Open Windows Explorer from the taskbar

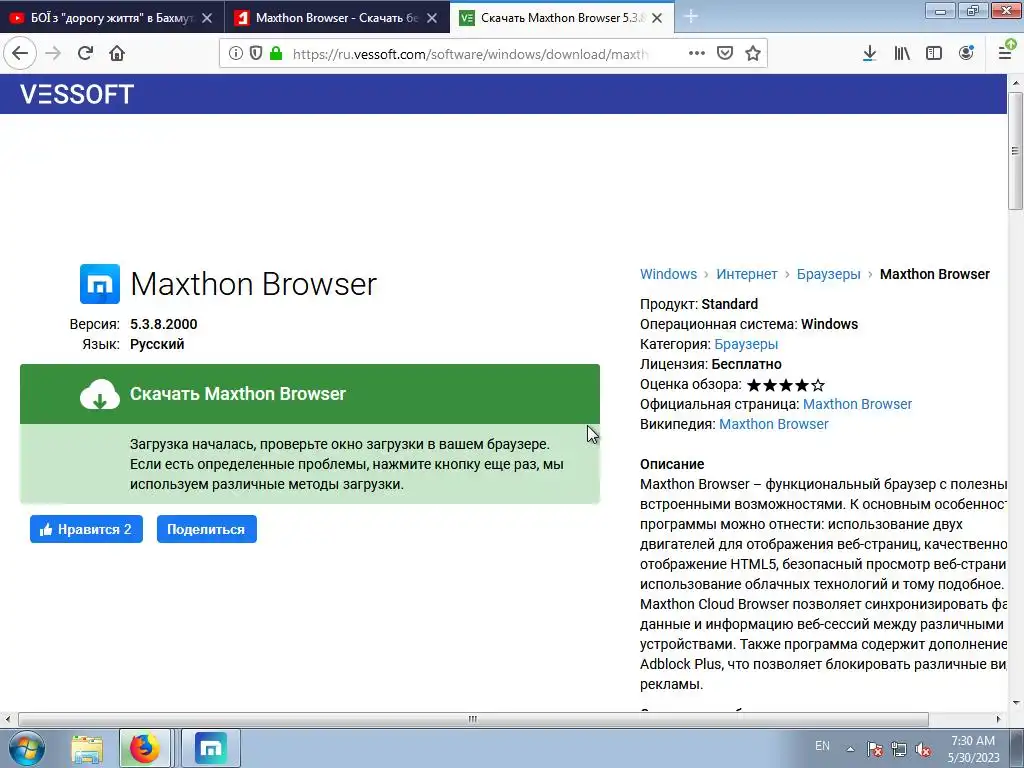pos(87,748)
